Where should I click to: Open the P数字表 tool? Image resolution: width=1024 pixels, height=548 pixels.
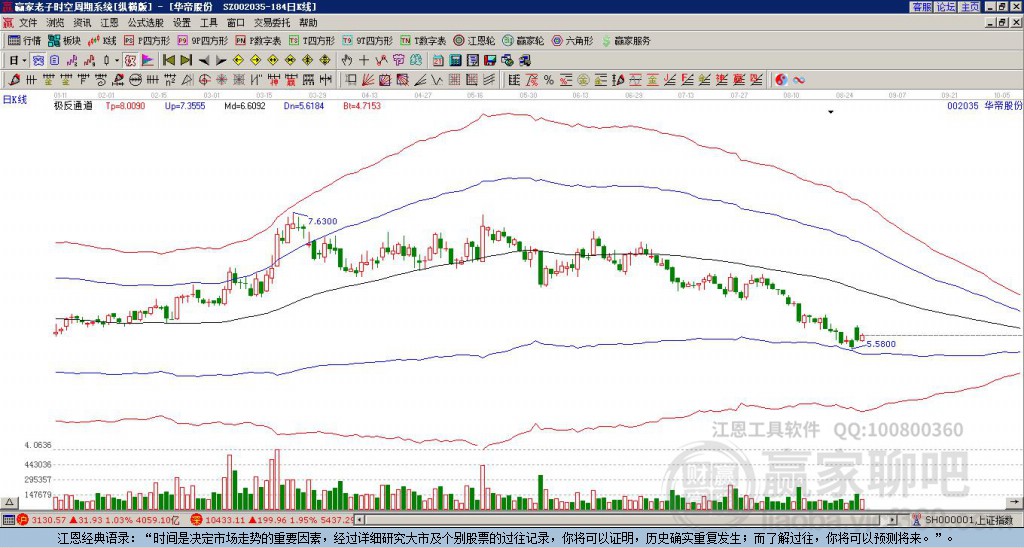pyautogui.click(x=258, y=40)
